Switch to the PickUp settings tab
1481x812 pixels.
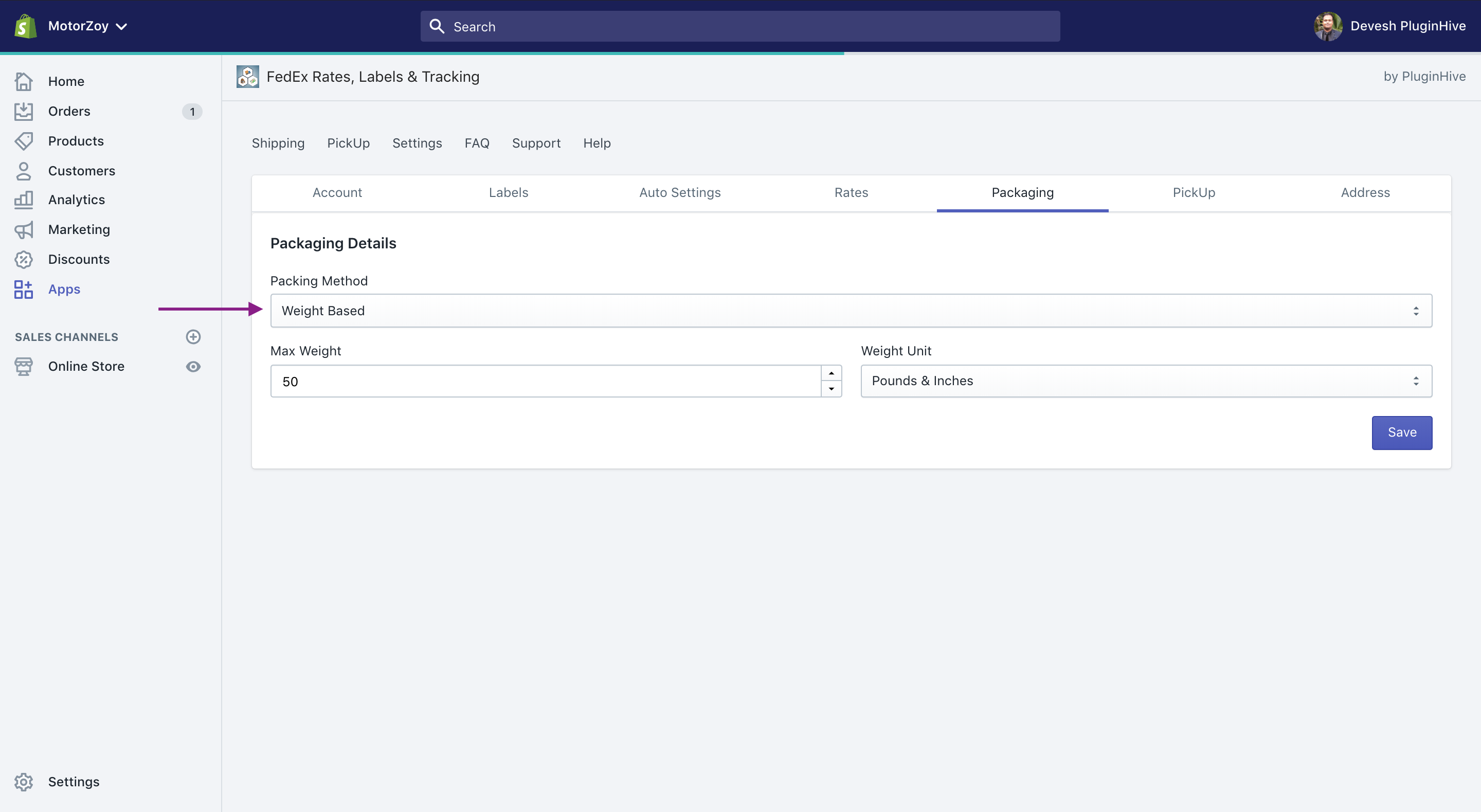1194,193
